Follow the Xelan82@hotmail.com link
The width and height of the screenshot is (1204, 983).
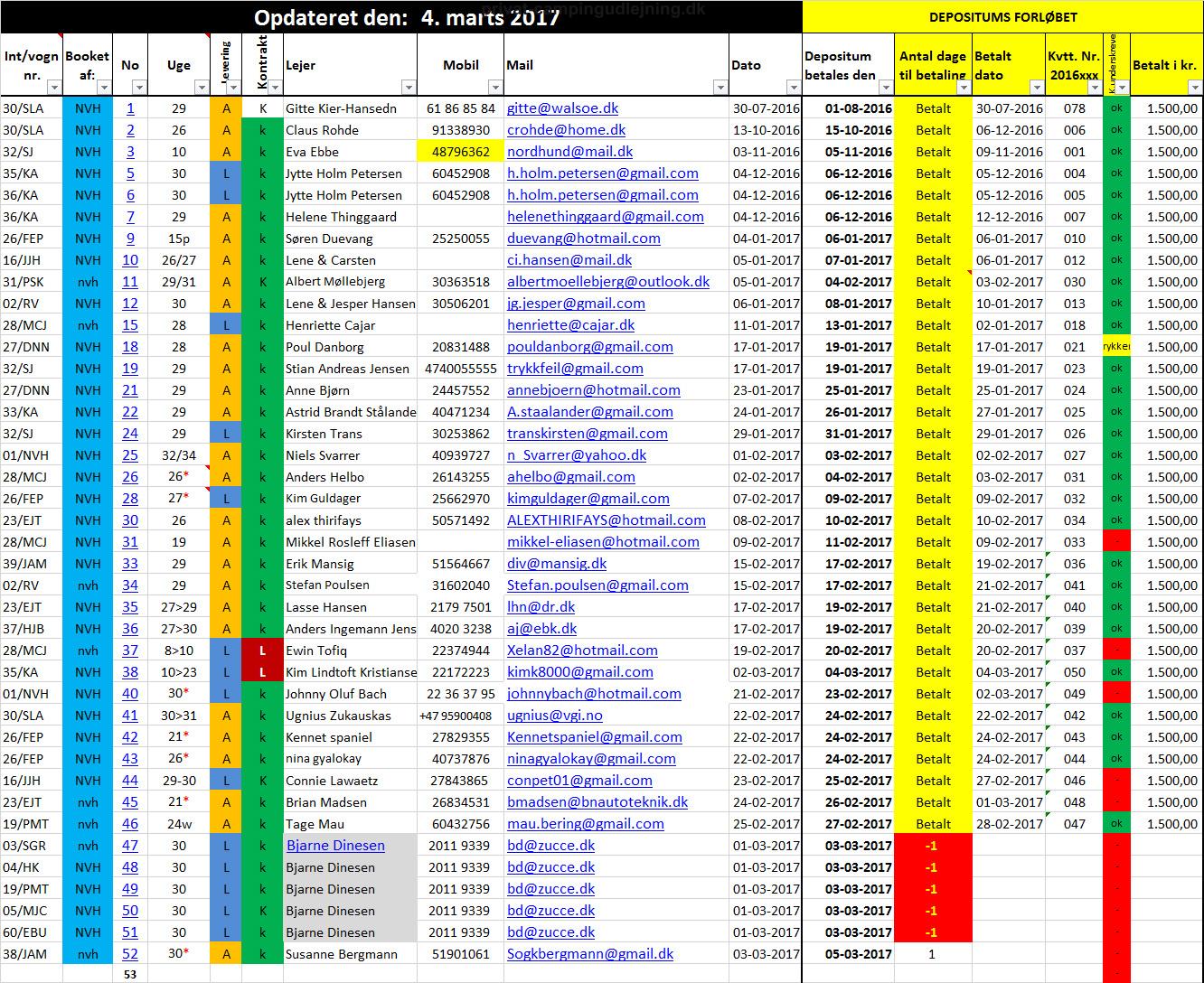582,651
